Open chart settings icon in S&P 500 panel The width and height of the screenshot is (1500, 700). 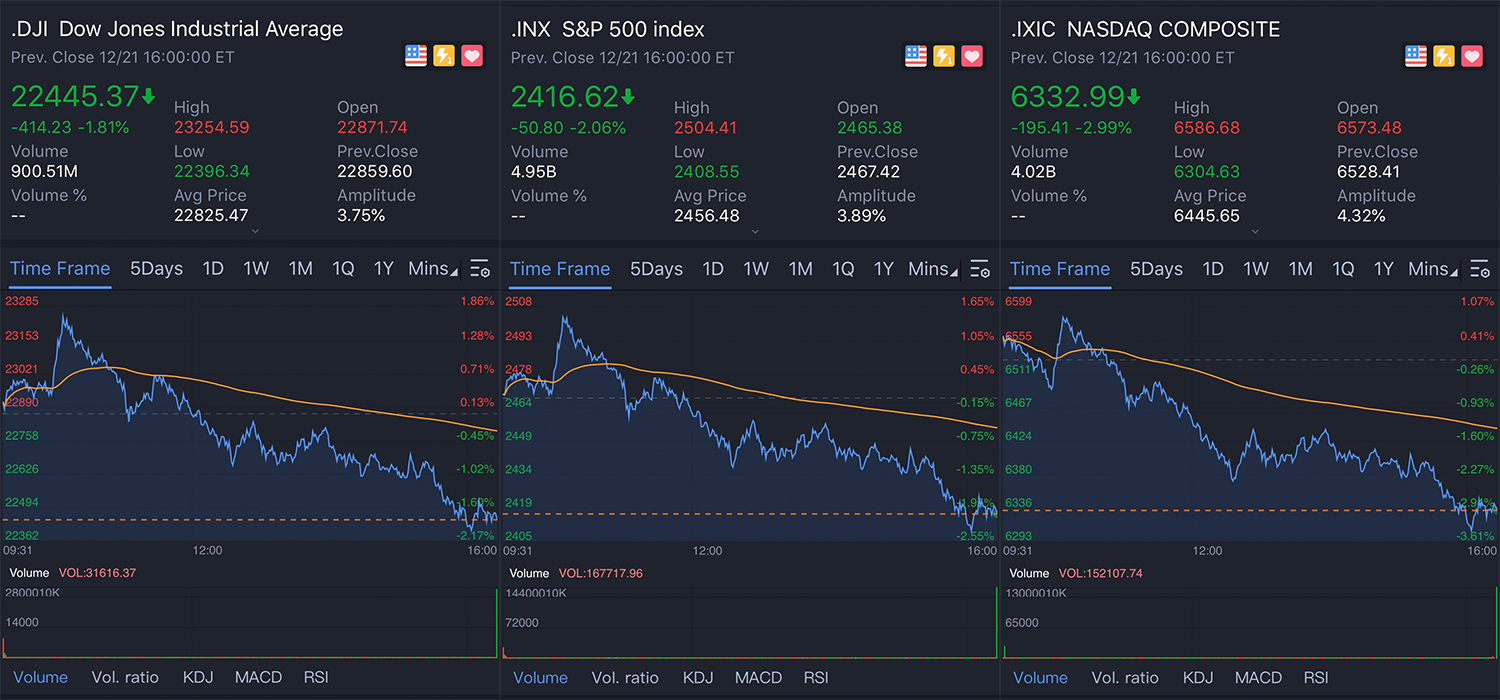coord(980,269)
